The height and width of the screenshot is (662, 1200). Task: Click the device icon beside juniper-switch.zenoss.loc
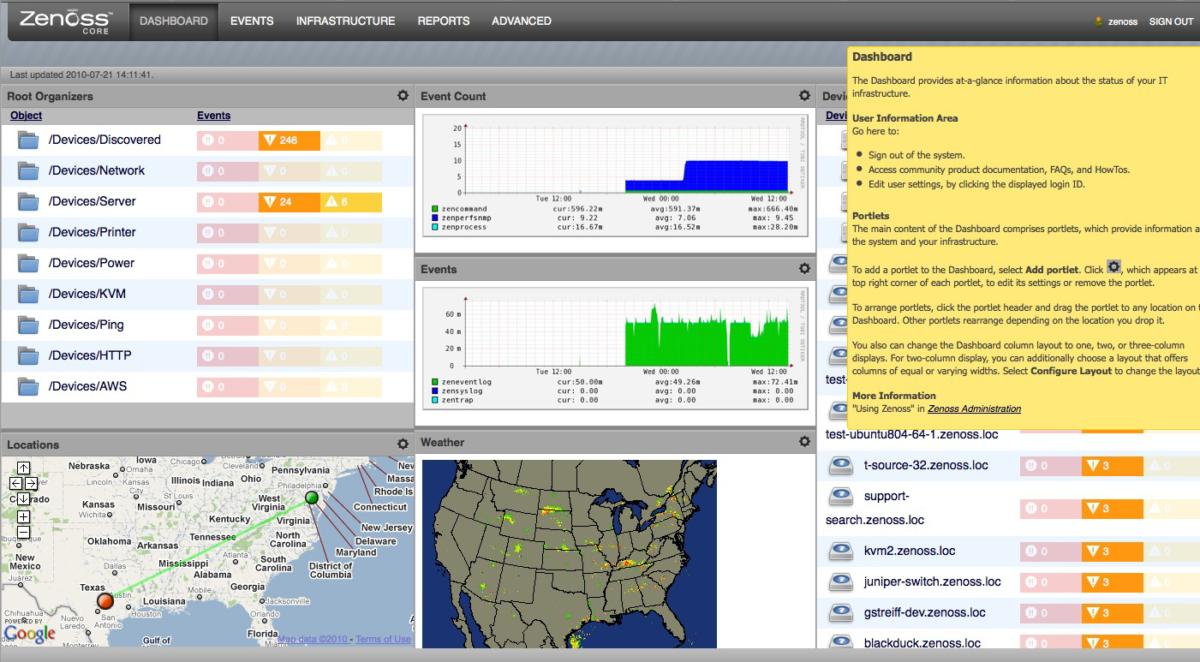842,582
